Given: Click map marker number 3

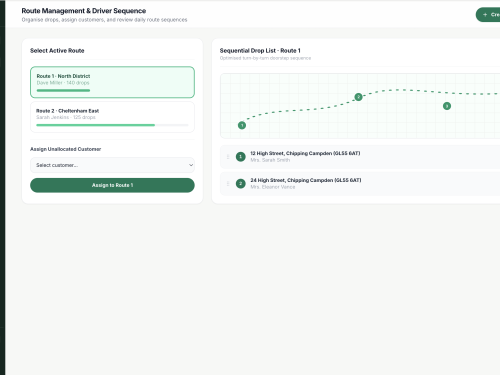Looking at the screenshot, I should click(447, 106).
